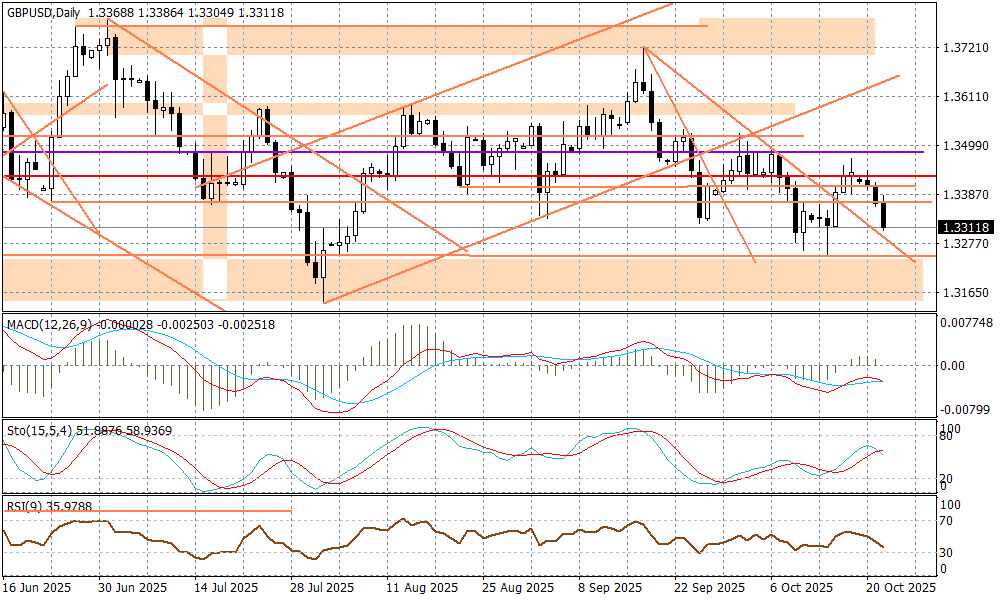Click the 1.37210 price axis label

pos(964,48)
